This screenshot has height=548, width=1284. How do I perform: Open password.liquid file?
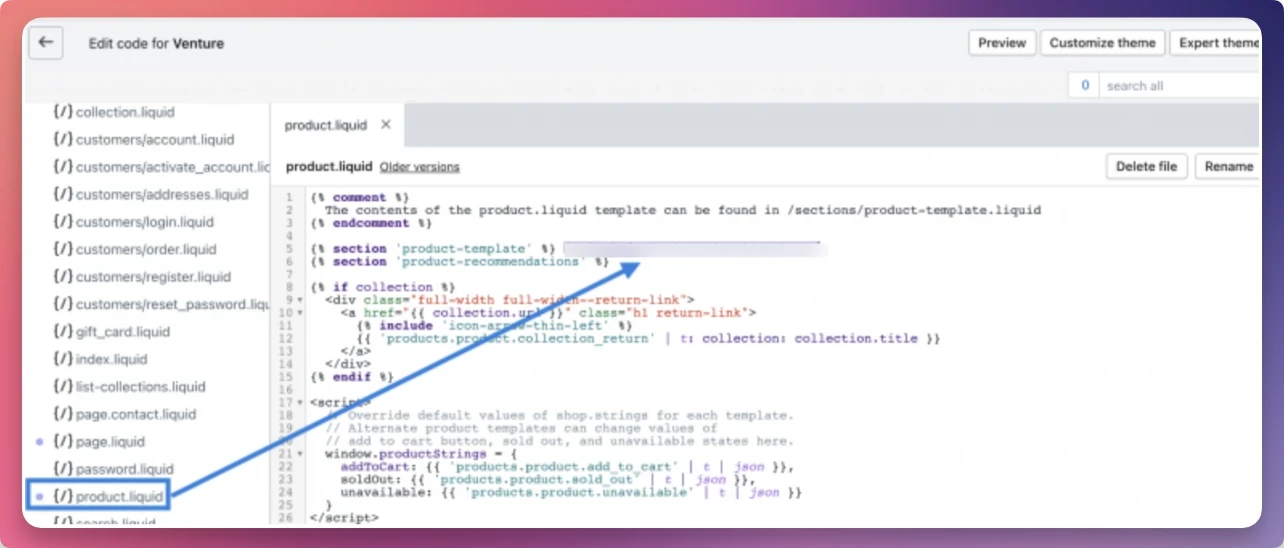point(126,469)
